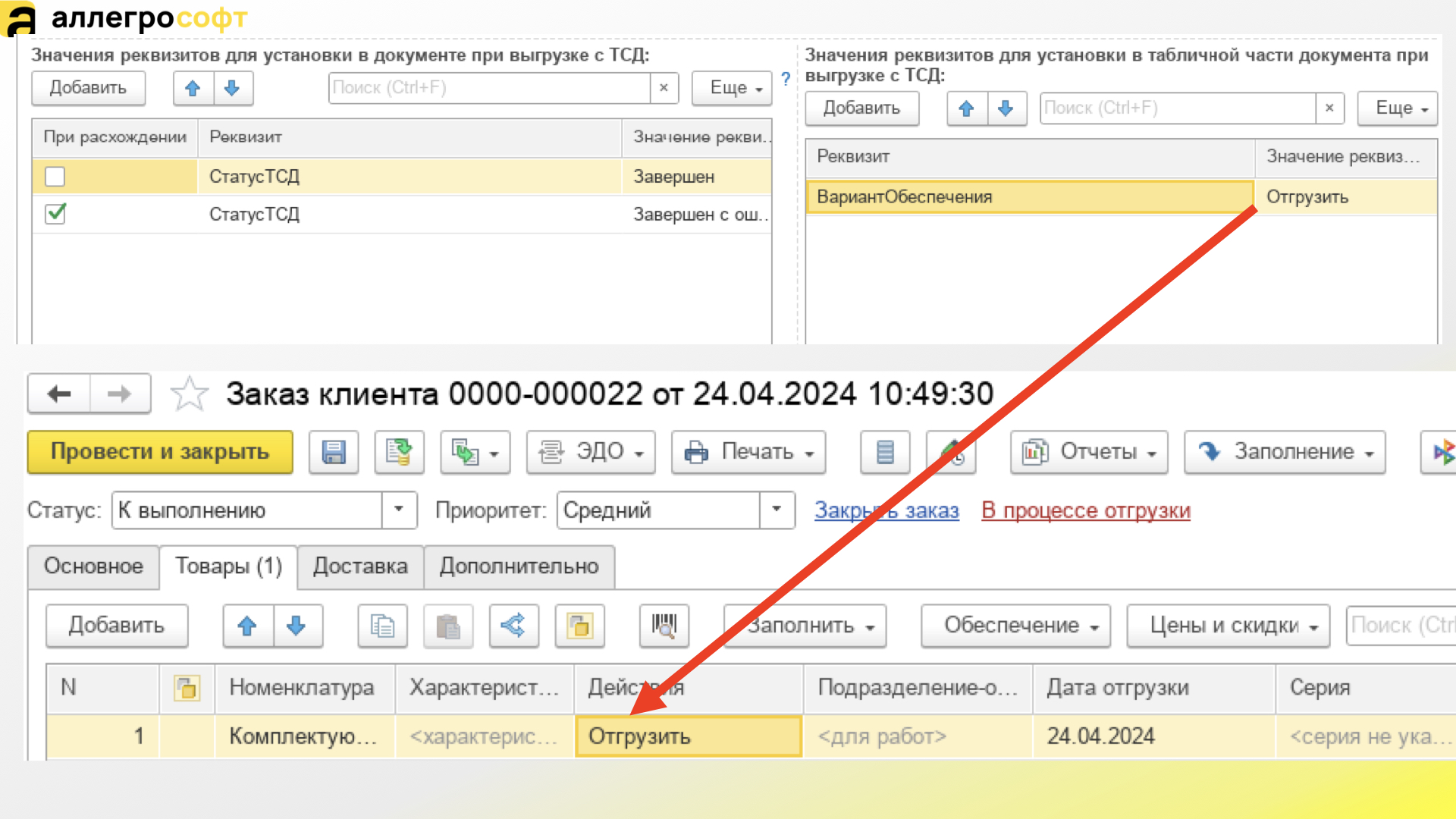This screenshot has height=819, width=1456.
Task: Switch to the Доставка tab
Action: tap(360, 566)
